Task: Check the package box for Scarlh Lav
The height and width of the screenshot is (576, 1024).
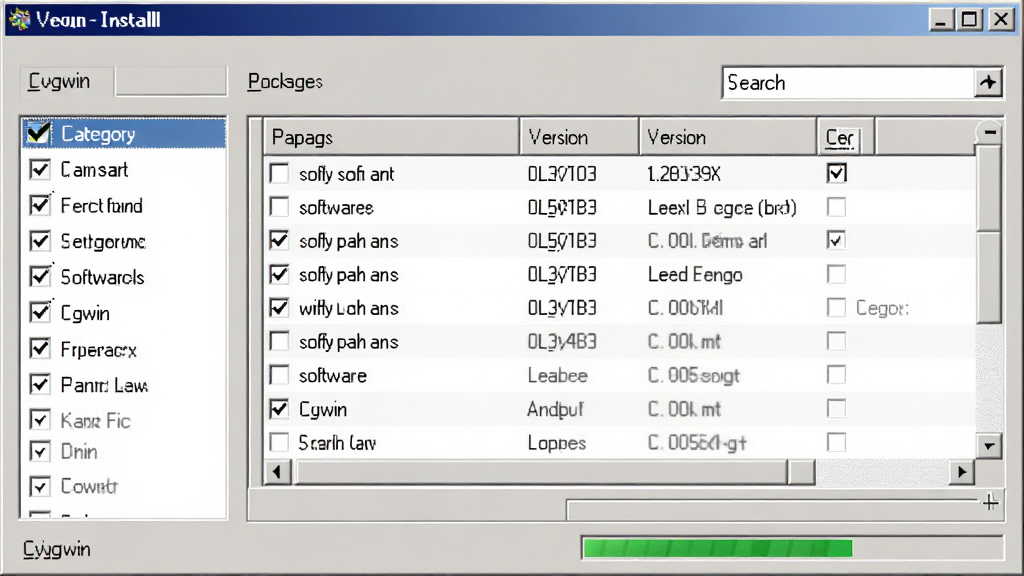Action: coord(279,442)
